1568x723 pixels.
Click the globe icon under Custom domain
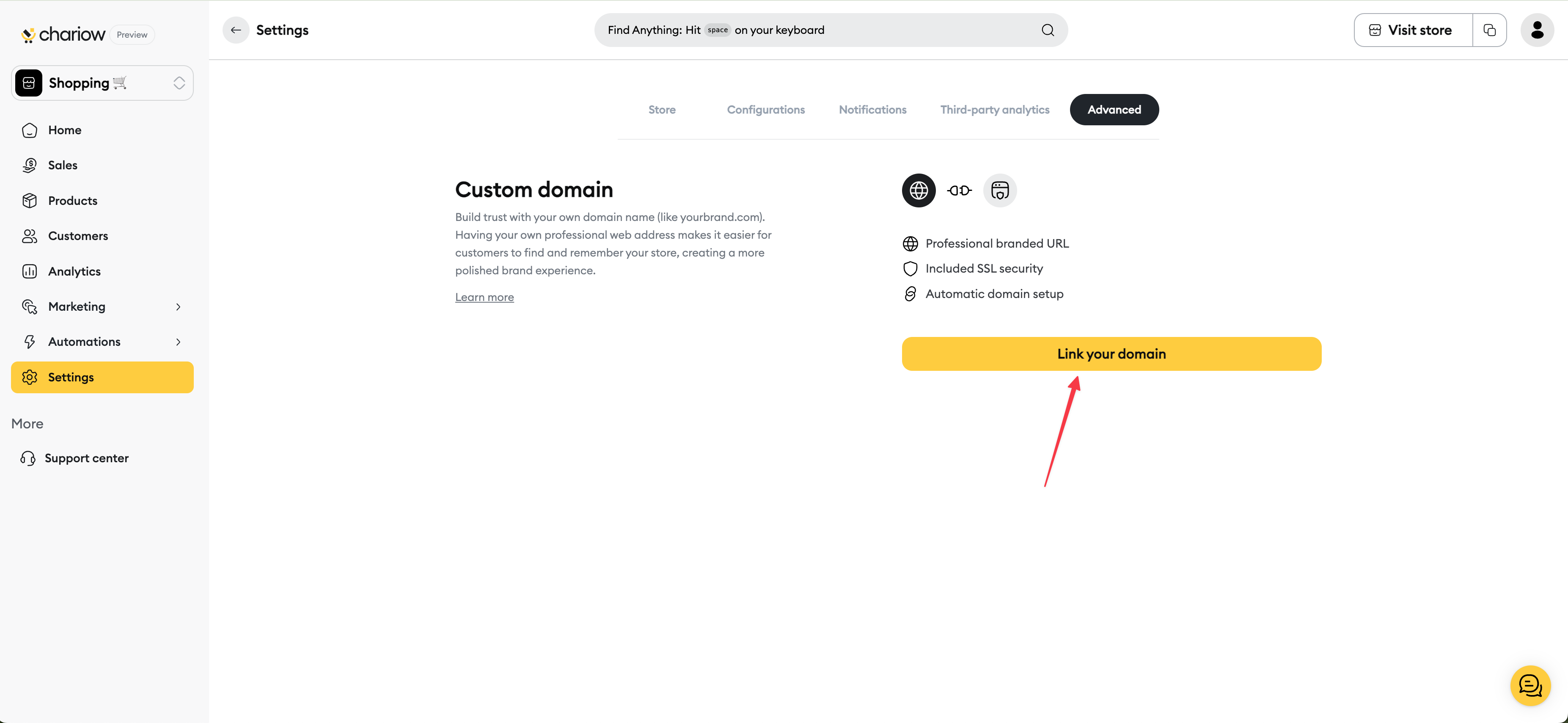919,190
